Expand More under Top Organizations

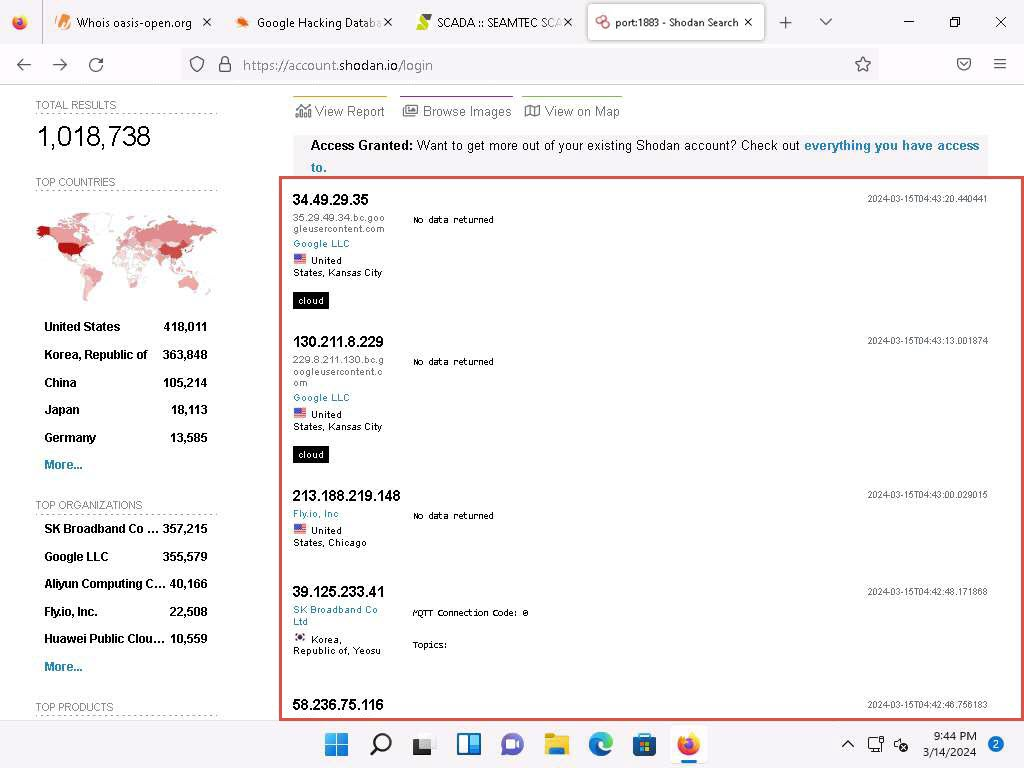pyautogui.click(x=63, y=667)
